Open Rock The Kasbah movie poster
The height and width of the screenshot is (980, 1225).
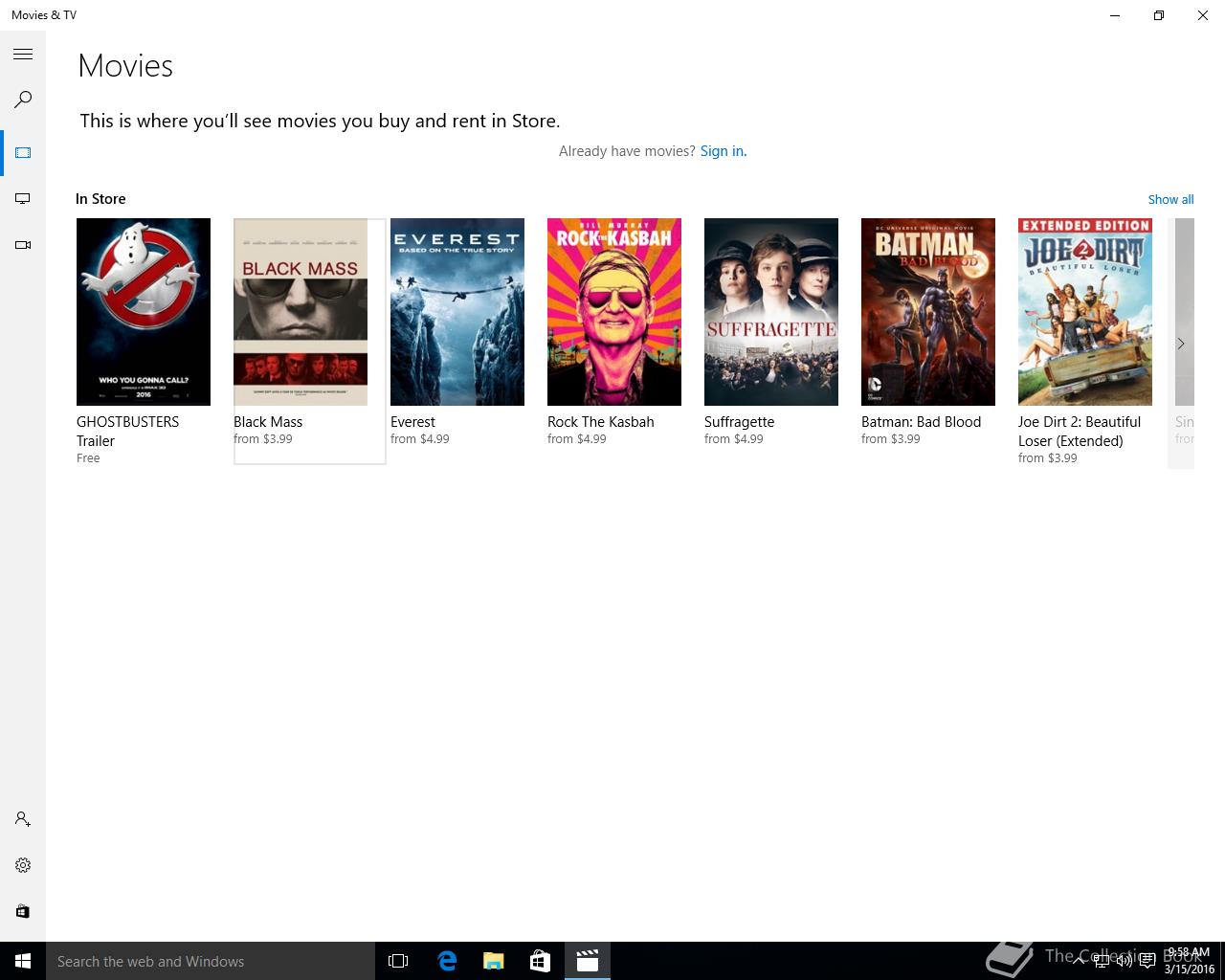coord(614,312)
